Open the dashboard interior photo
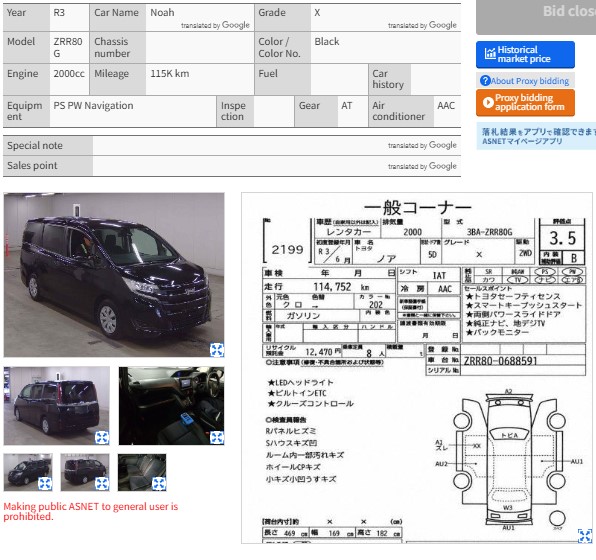Image resolution: width=596 pixels, height=560 pixels. [x=171, y=406]
